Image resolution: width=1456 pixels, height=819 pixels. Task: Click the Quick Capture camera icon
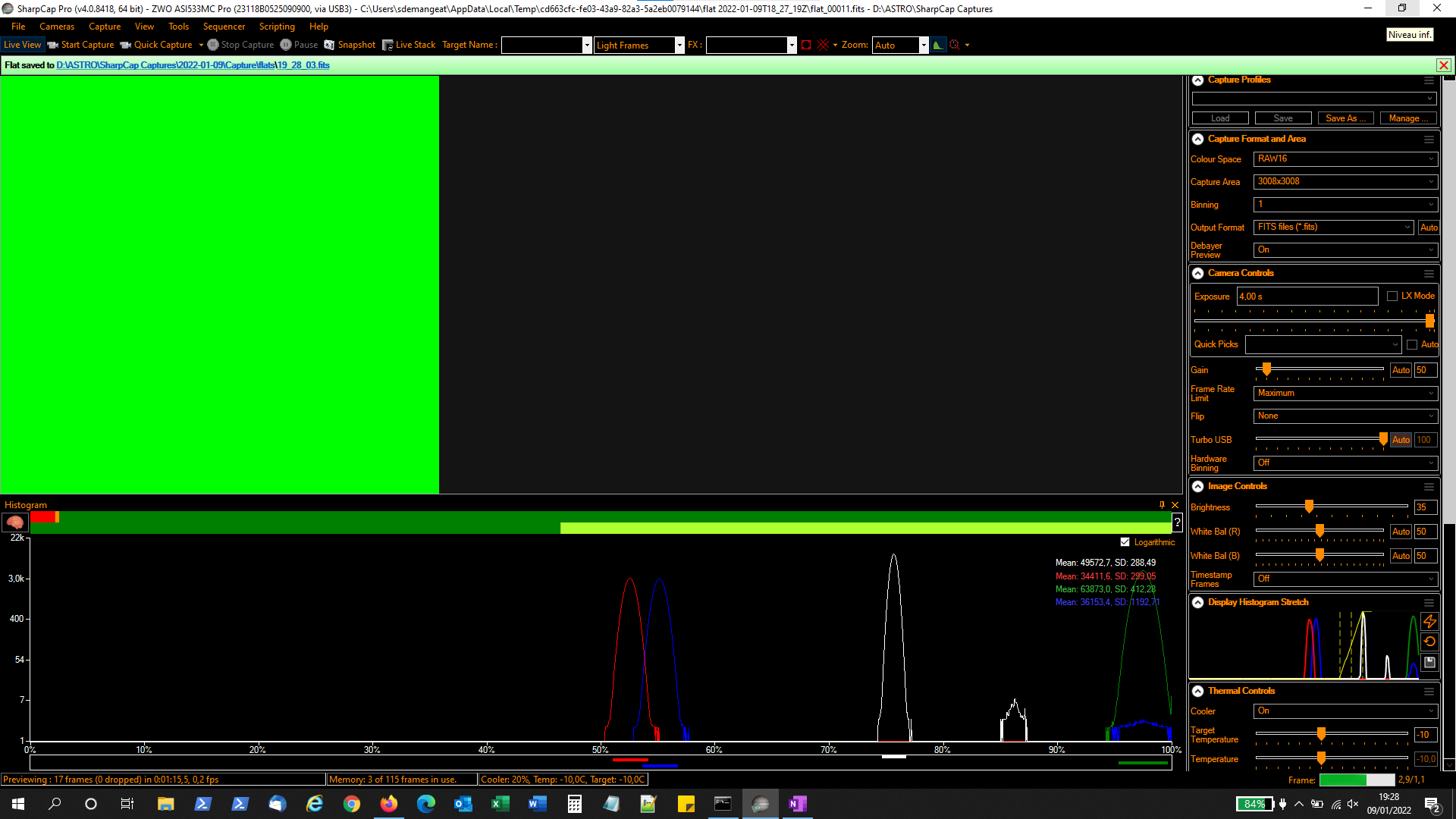point(126,45)
